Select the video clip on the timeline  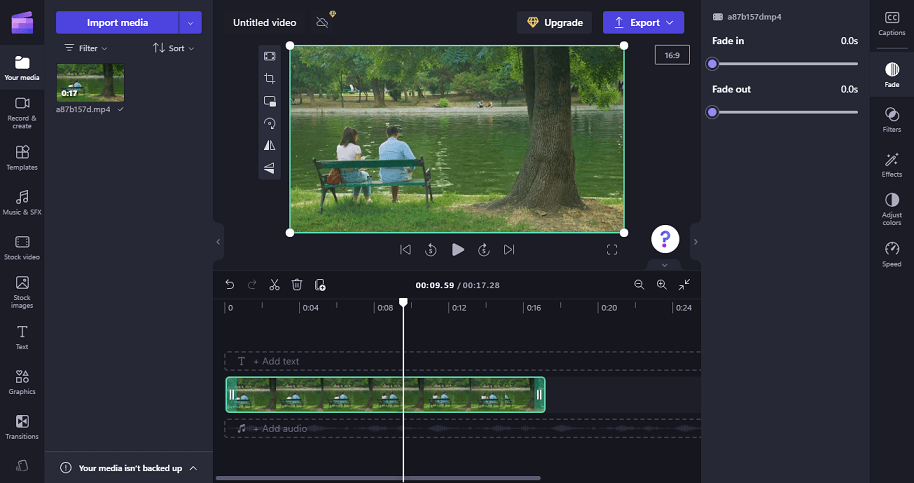click(385, 394)
